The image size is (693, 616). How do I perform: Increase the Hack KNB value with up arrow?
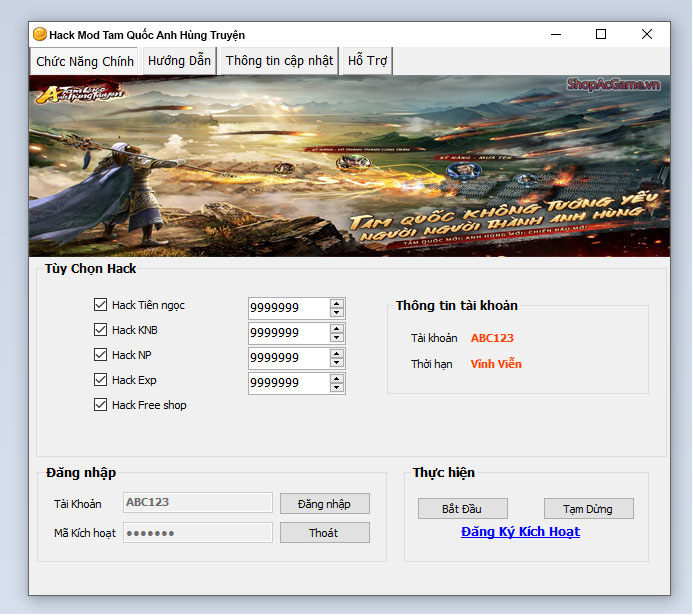click(337, 329)
